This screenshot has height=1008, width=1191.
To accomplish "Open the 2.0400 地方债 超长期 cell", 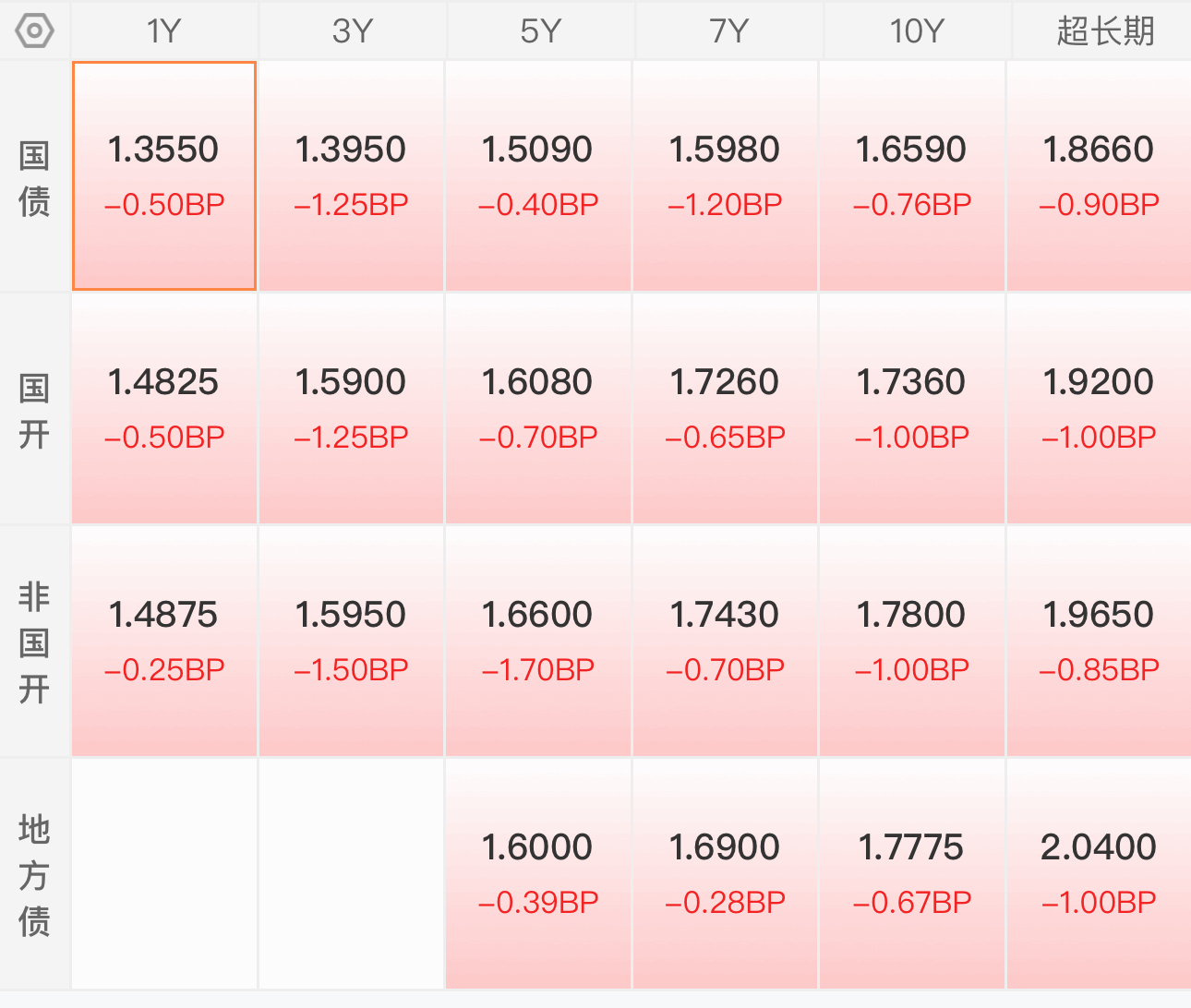I will (x=1099, y=874).
